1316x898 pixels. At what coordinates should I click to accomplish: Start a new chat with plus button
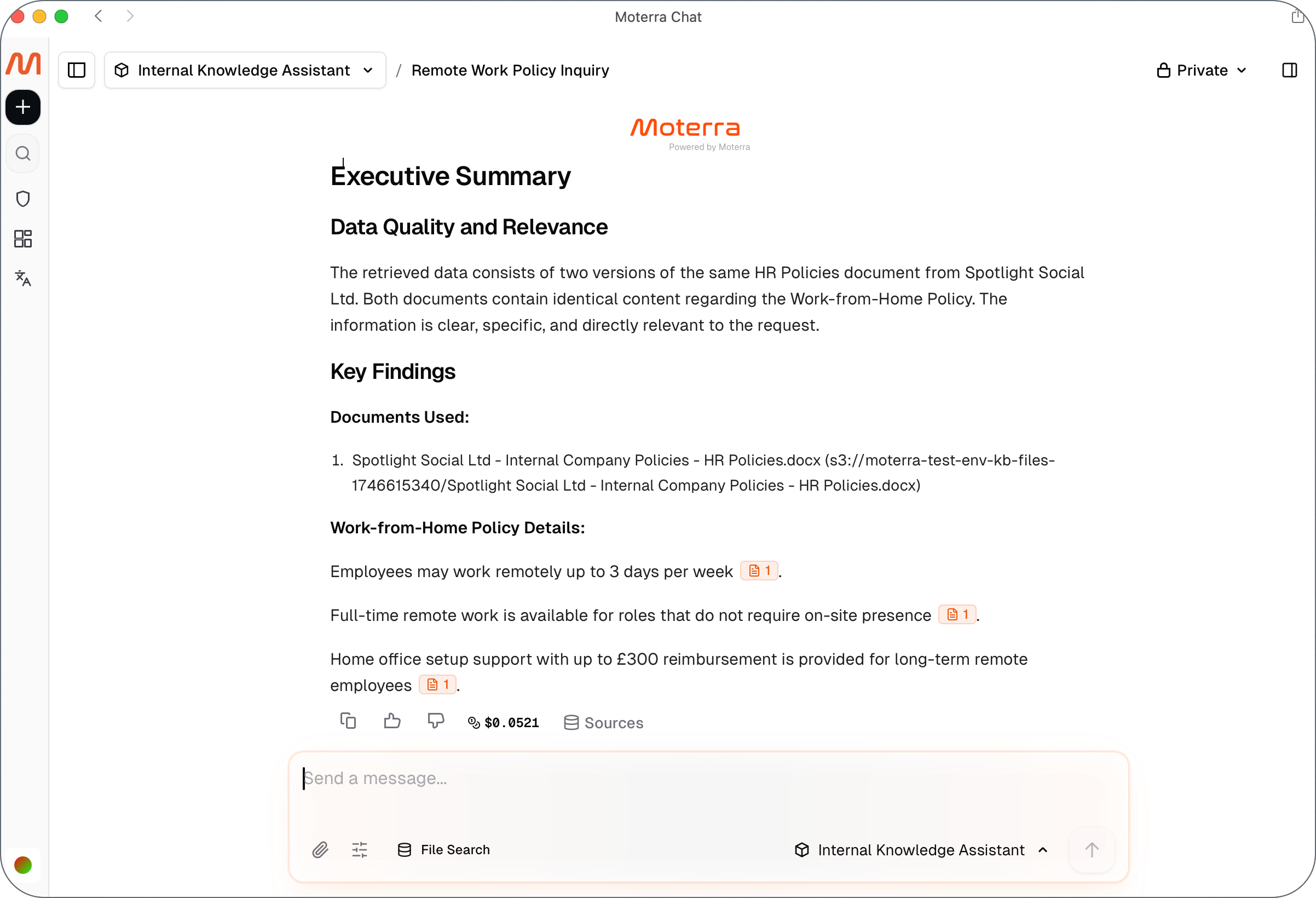click(x=23, y=107)
